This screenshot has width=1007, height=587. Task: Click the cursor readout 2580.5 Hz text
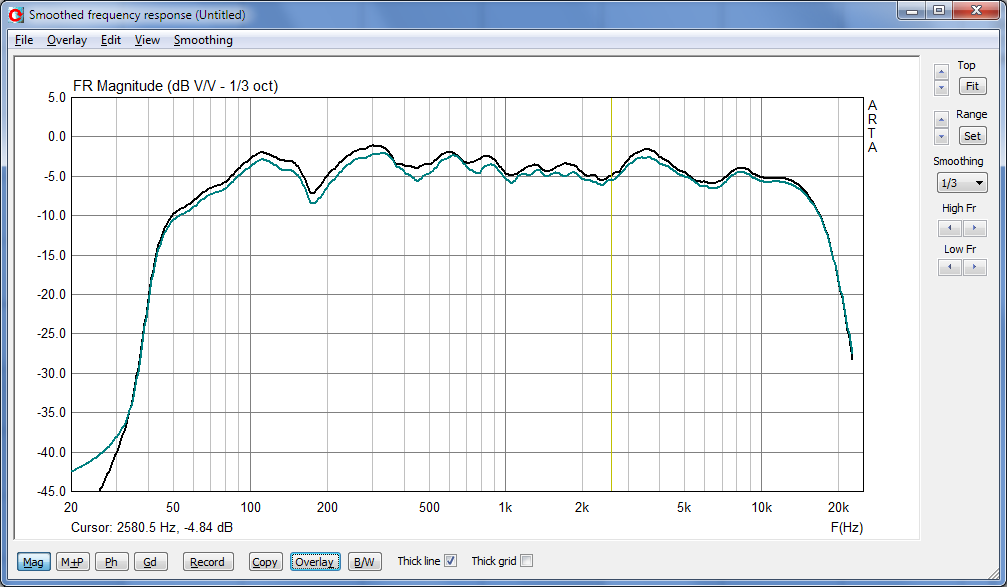(x=152, y=528)
